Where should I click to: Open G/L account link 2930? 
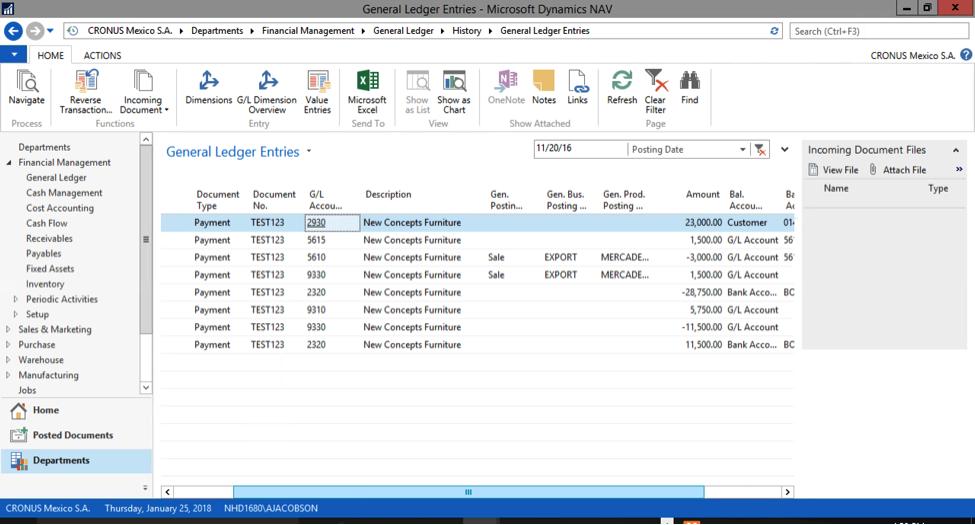point(316,223)
